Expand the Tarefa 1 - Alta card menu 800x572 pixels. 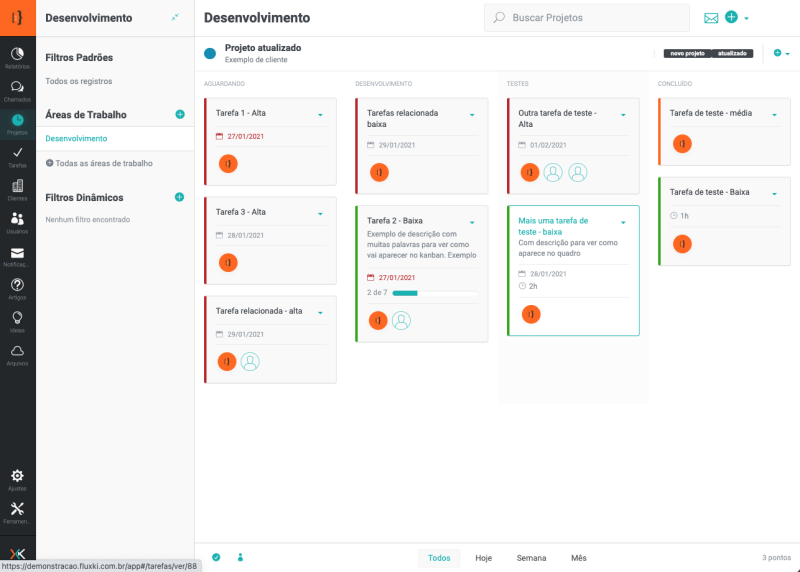point(320,115)
